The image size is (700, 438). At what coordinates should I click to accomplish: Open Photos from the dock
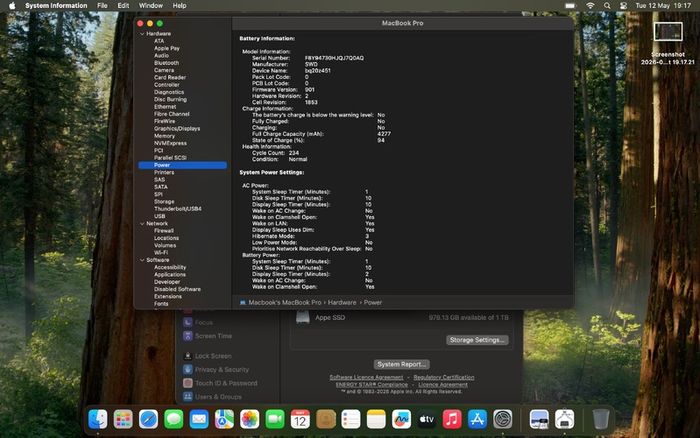[250, 420]
